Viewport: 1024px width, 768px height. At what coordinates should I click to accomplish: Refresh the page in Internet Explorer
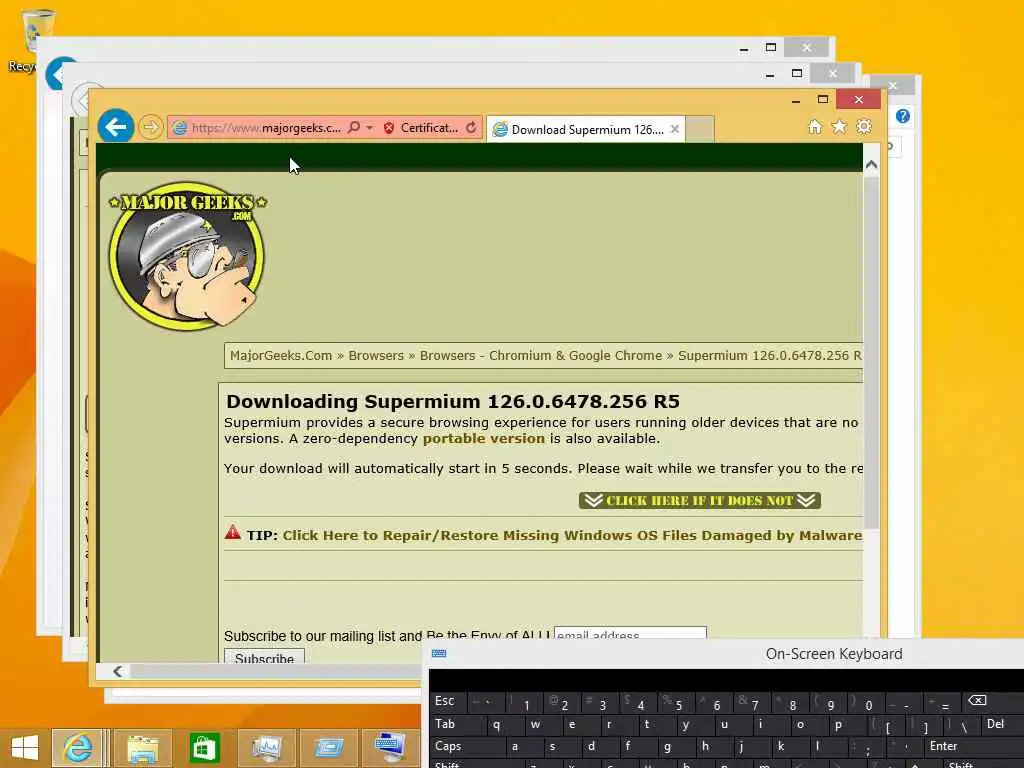pos(471,127)
